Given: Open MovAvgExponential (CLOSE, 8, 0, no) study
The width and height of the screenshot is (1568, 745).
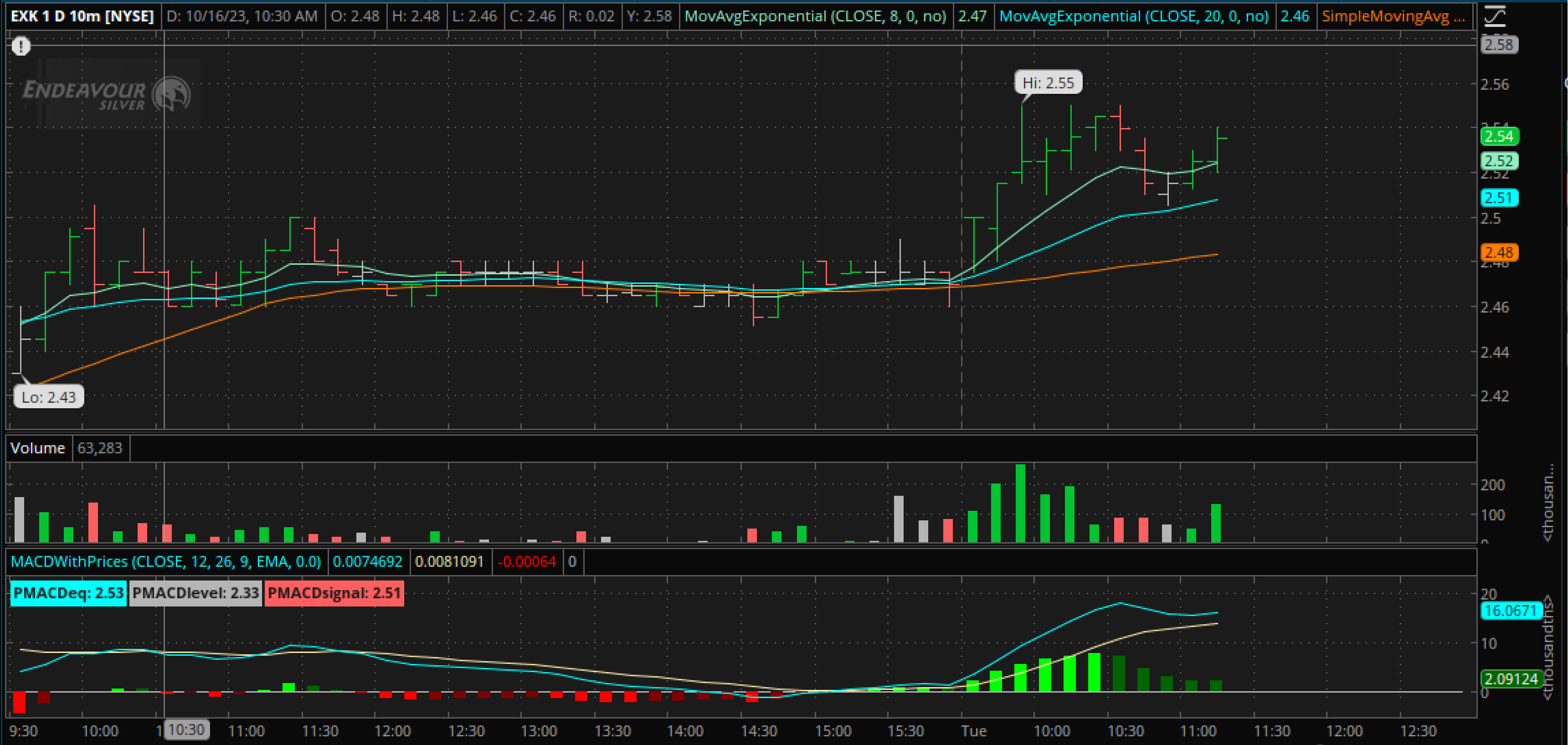Looking at the screenshot, I should (x=815, y=16).
